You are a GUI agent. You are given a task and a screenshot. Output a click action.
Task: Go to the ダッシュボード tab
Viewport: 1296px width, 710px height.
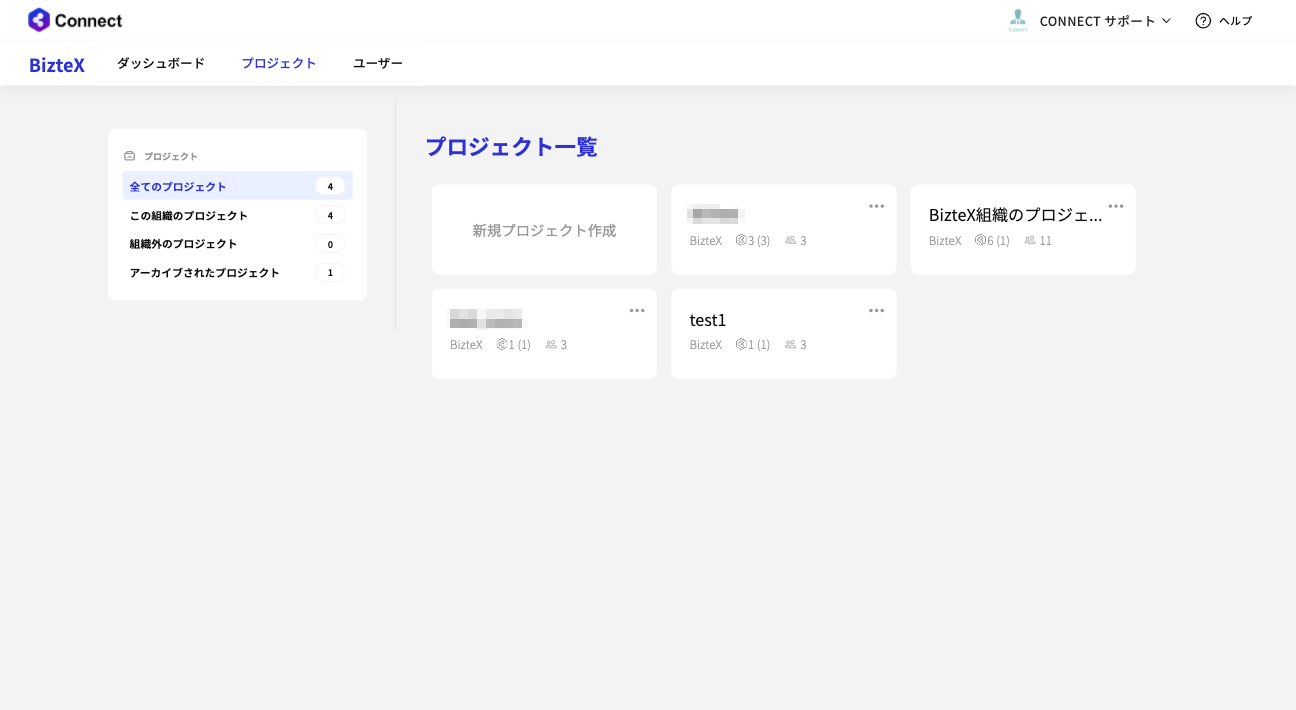click(161, 63)
